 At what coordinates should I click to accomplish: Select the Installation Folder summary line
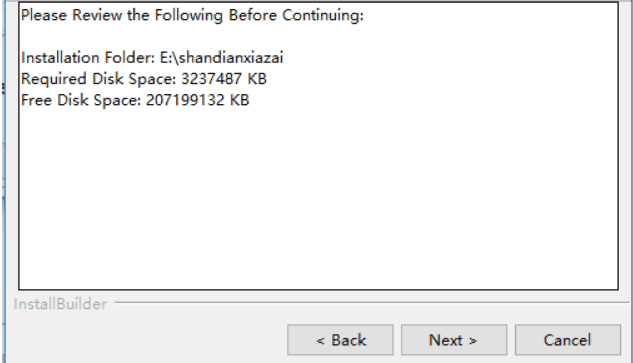point(152,57)
